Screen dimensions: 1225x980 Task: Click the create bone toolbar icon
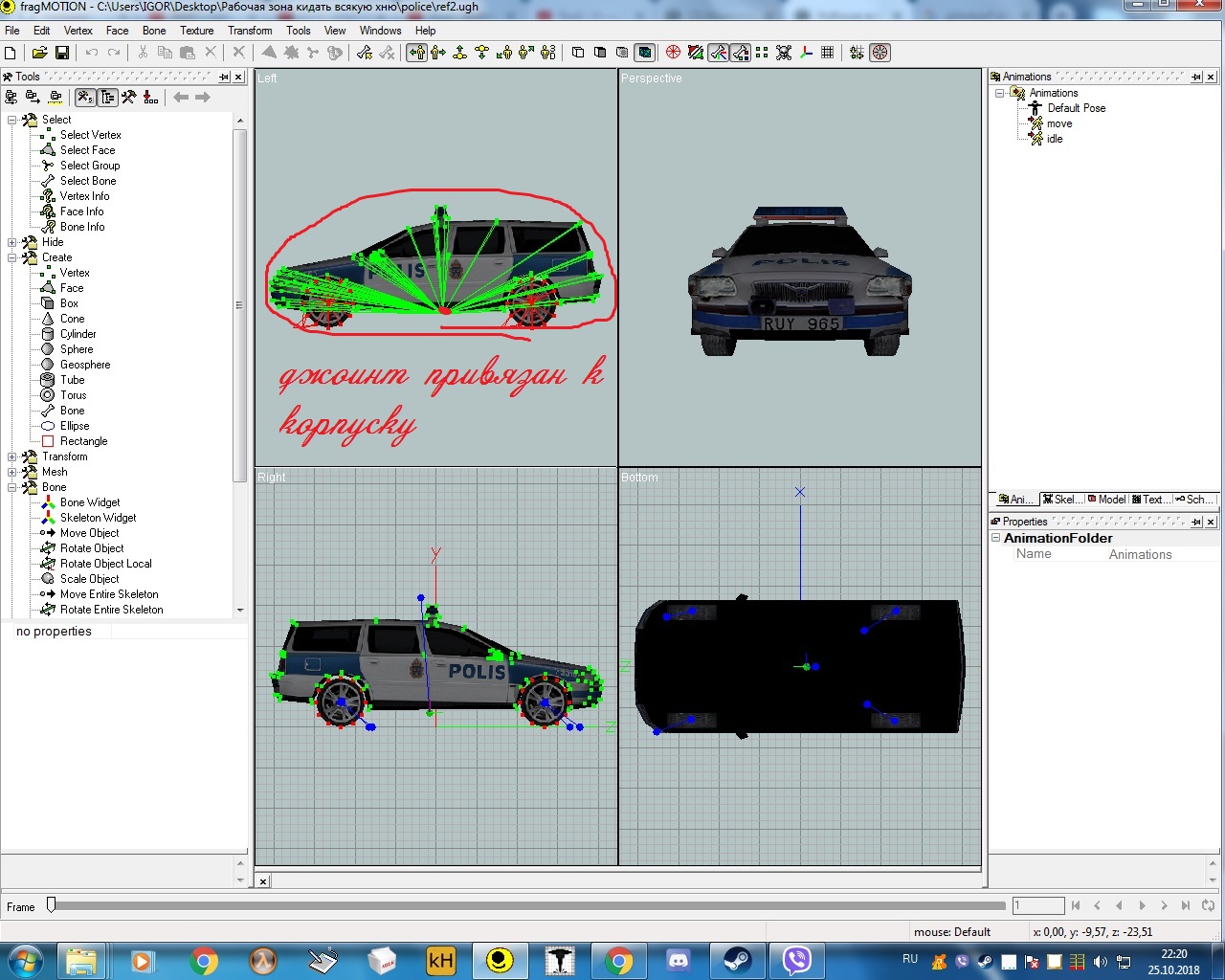(365, 53)
